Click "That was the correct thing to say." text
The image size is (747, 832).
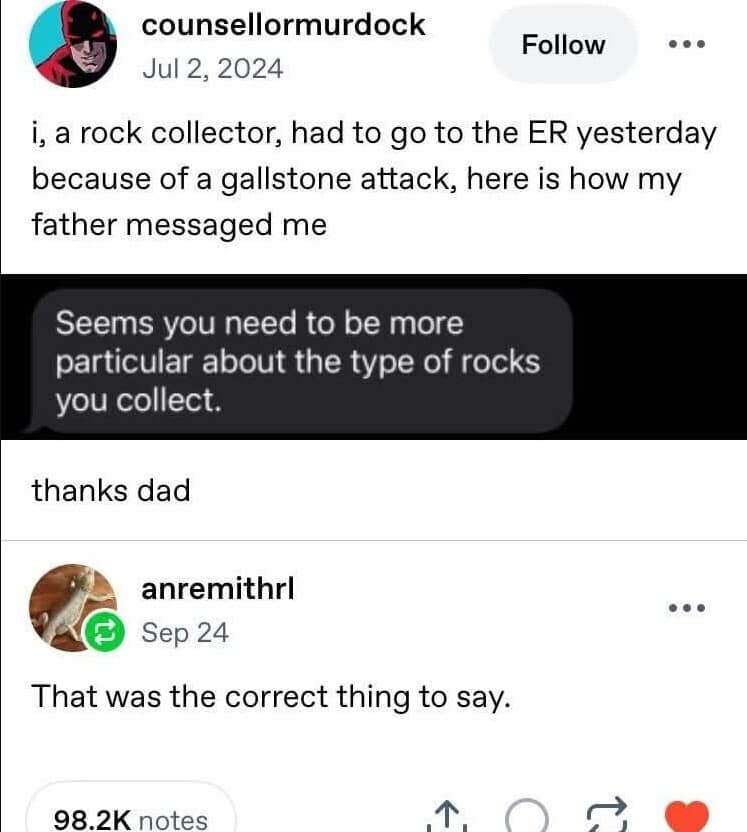pos(271,696)
